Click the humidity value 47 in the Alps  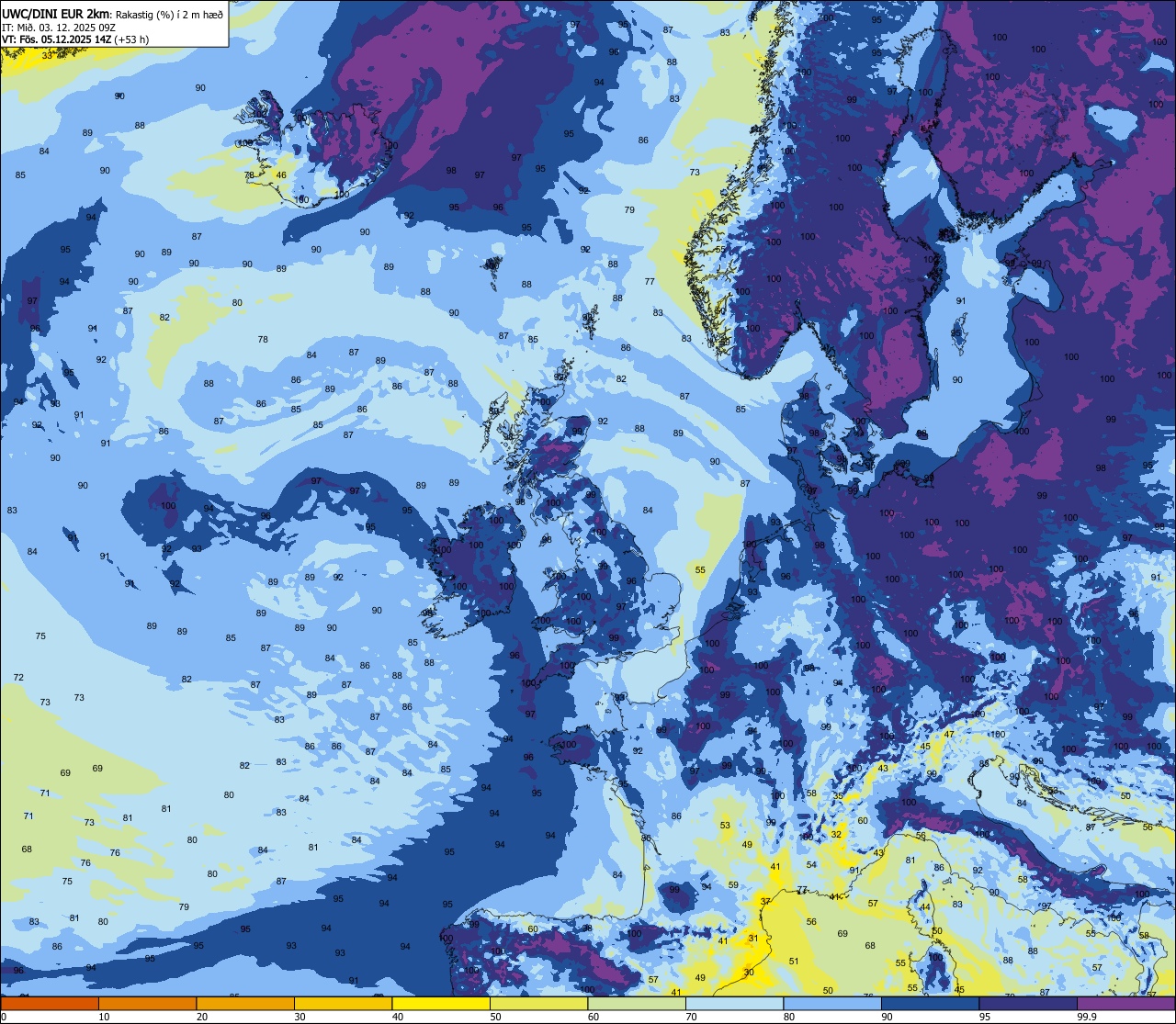949,735
